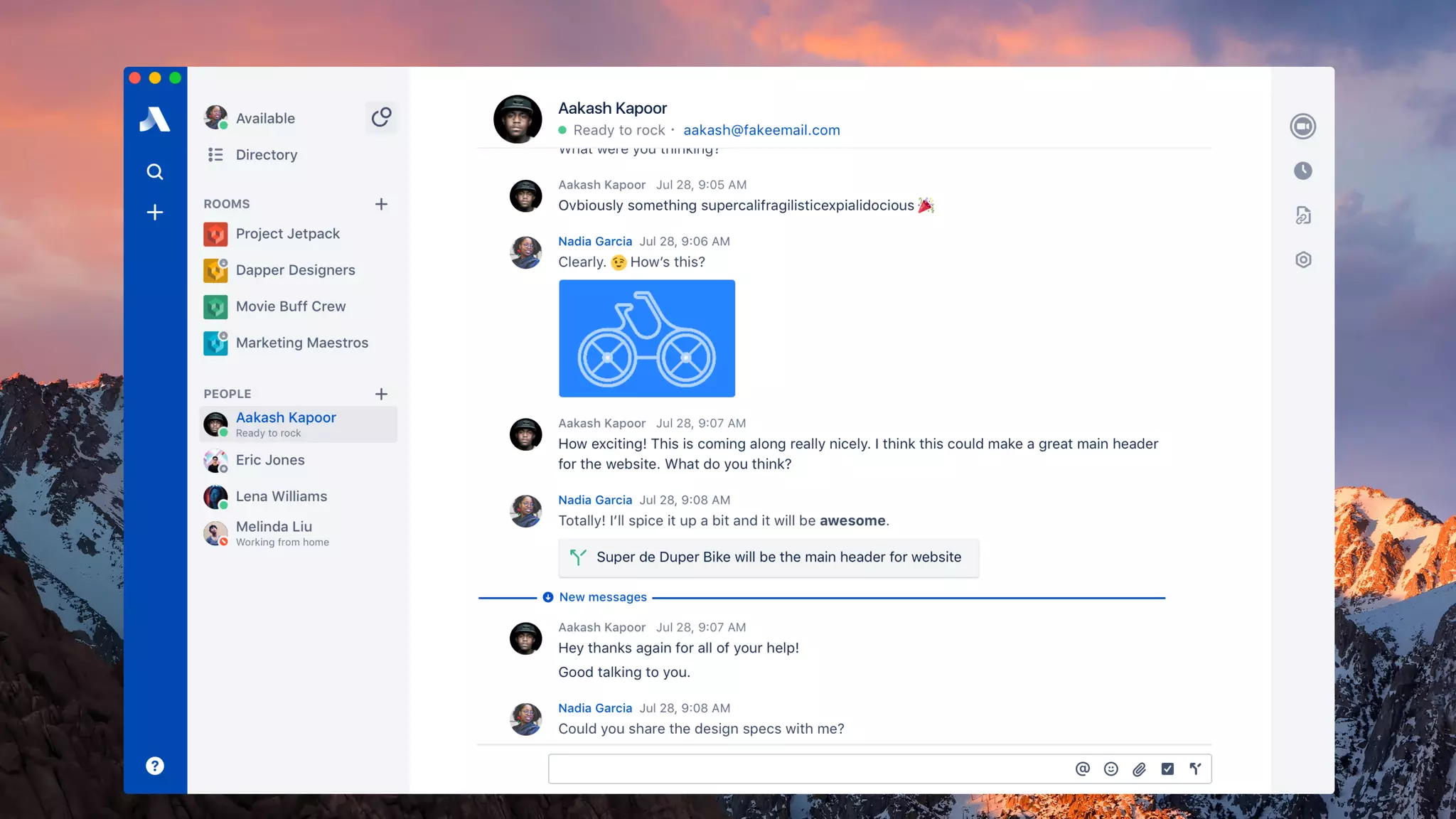Create a decision with the arrow icon

pos(1195,769)
